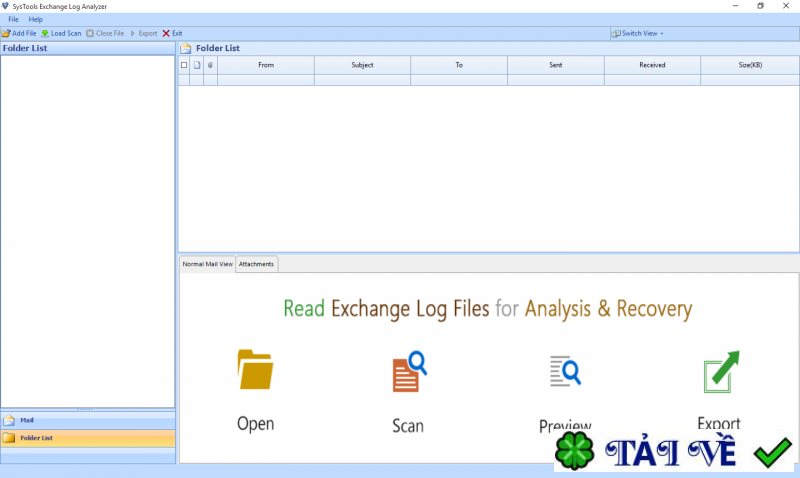The image size is (800, 478).
Task: Minimize the application window
Action: coord(735,6)
